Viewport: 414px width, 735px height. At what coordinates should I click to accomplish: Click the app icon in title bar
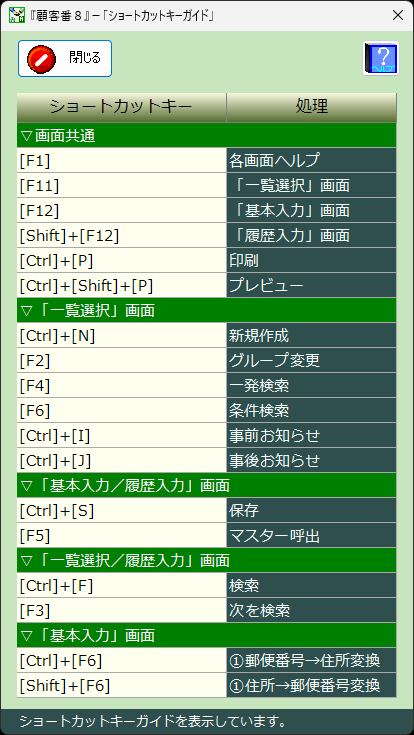point(16,15)
